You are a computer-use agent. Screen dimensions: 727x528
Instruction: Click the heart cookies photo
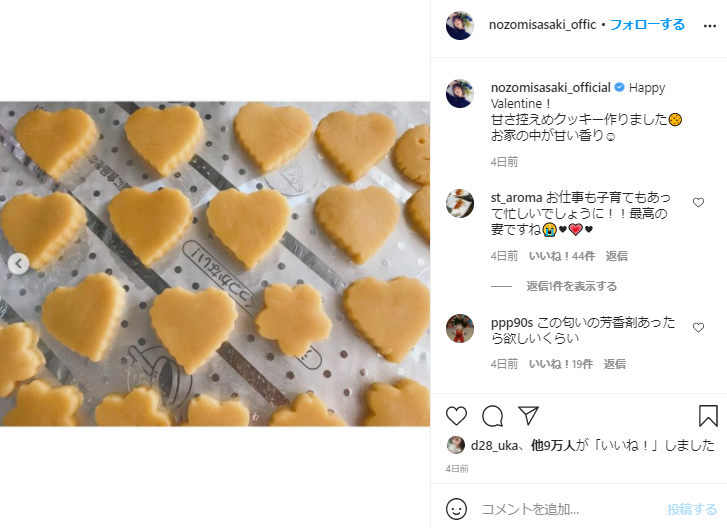pyautogui.click(x=215, y=264)
